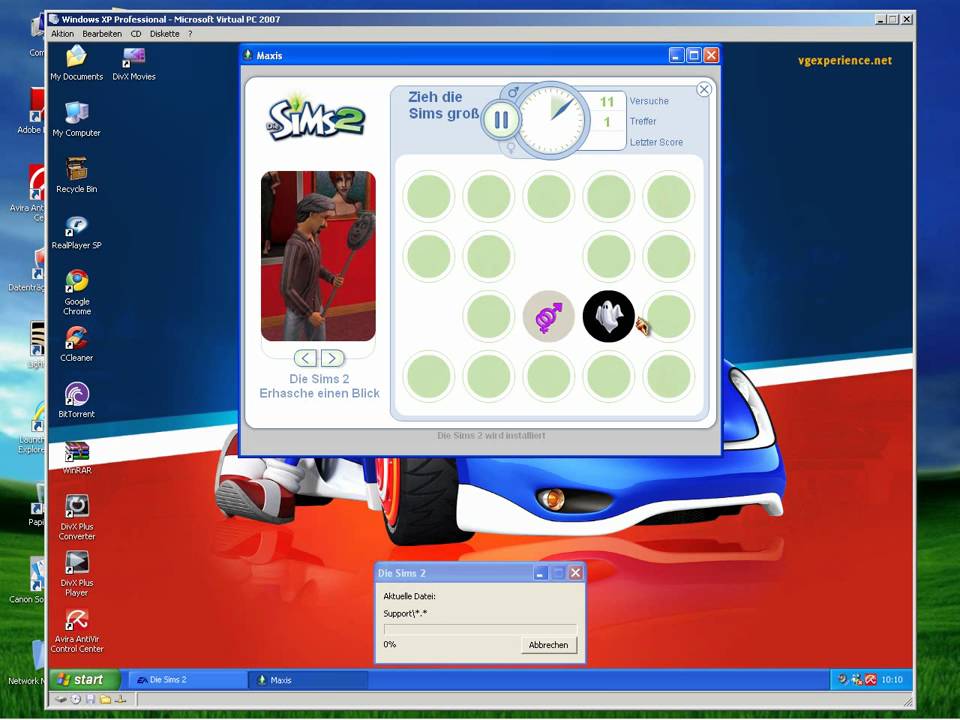
Task: Click the Virtual PC network status icon
Action: coord(121,699)
